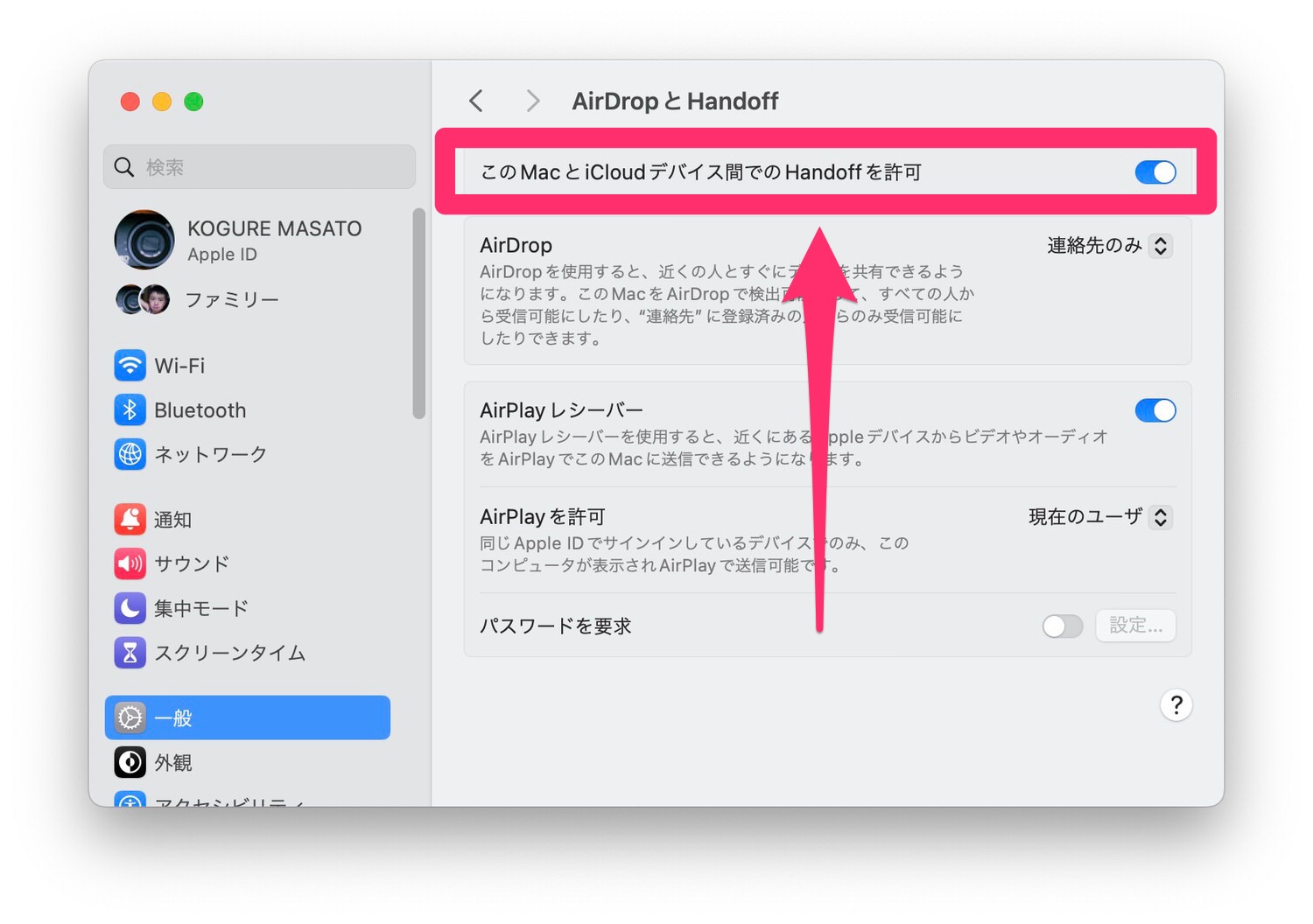Click the パスワードを要求 label text
This screenshot has width=1313, height=924.
(555, 626)
